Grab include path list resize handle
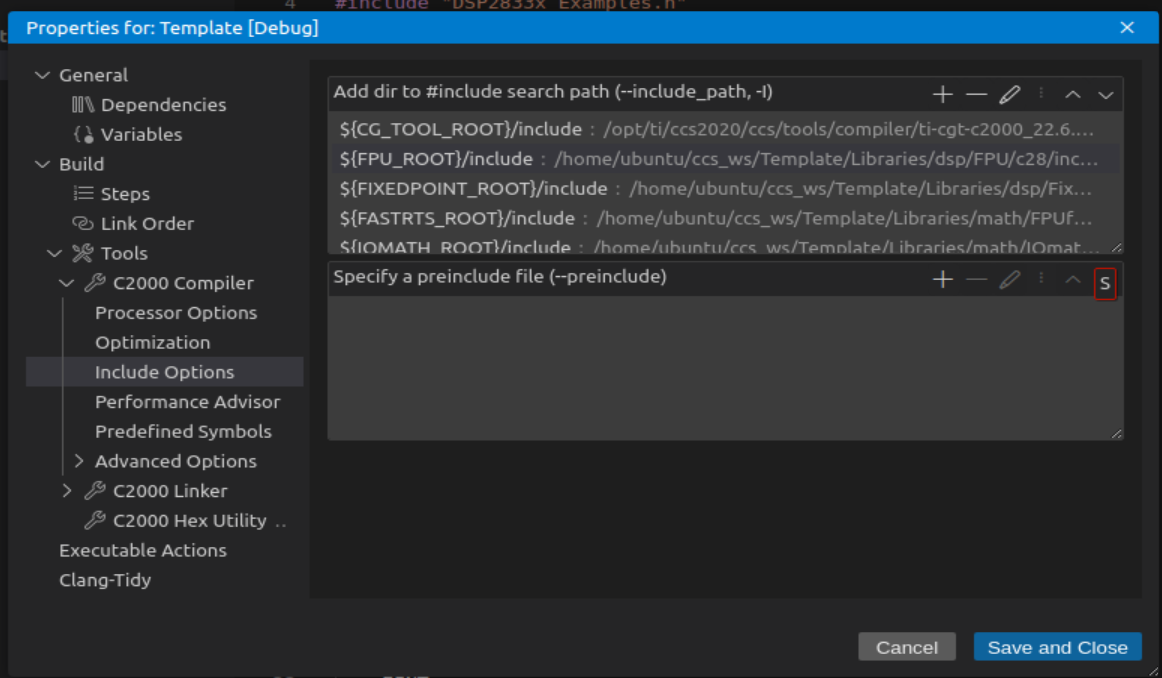The width and height of the screenshot is (1162, 678). coord(1116,247)
